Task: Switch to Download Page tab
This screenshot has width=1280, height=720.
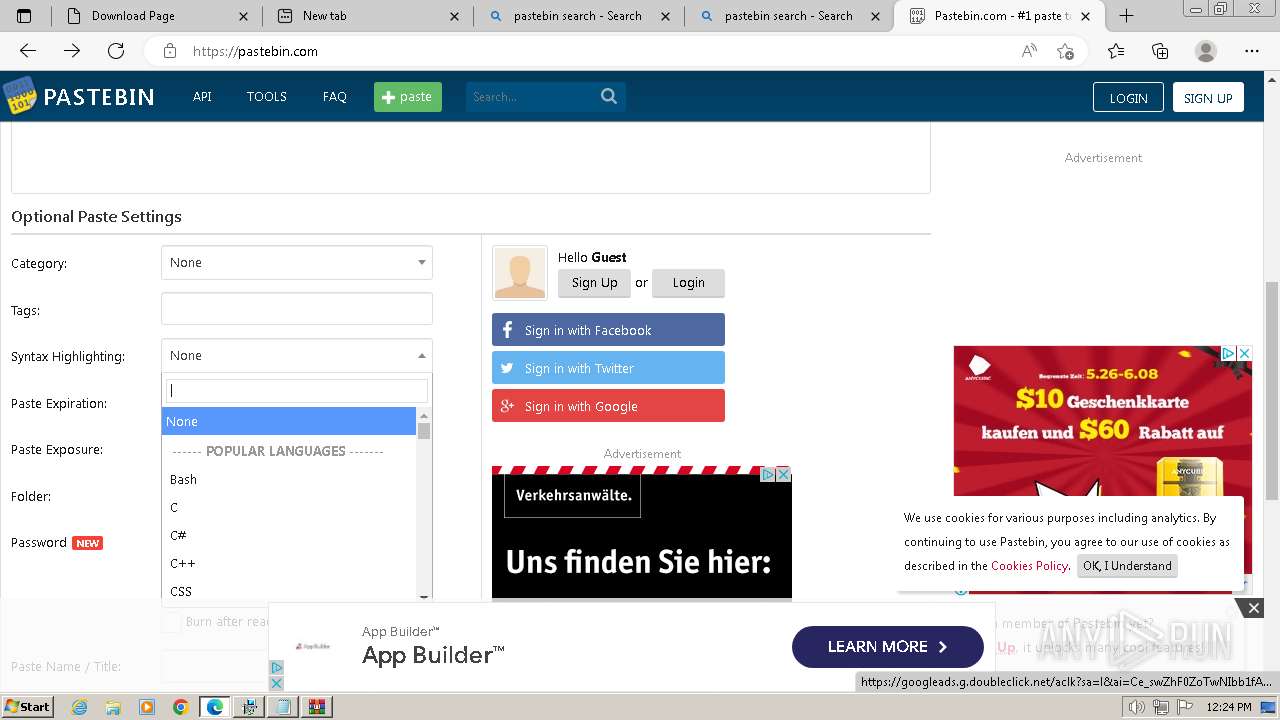Action: click(157, 16)
